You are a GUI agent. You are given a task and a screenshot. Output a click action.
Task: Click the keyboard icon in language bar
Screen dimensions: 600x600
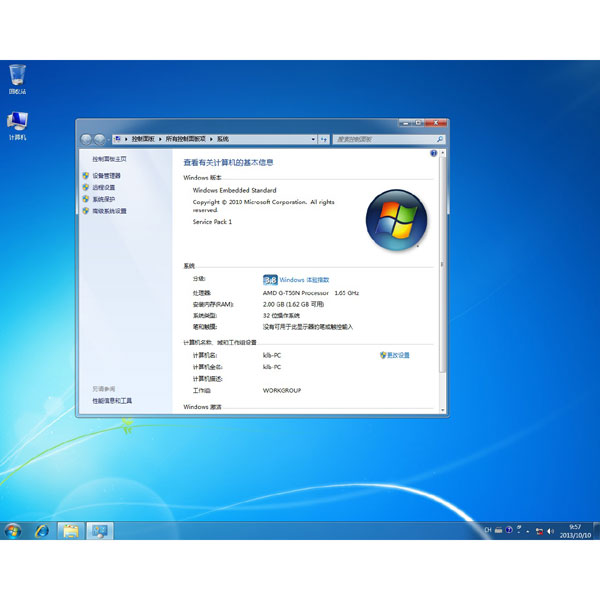tap(499, 530)
